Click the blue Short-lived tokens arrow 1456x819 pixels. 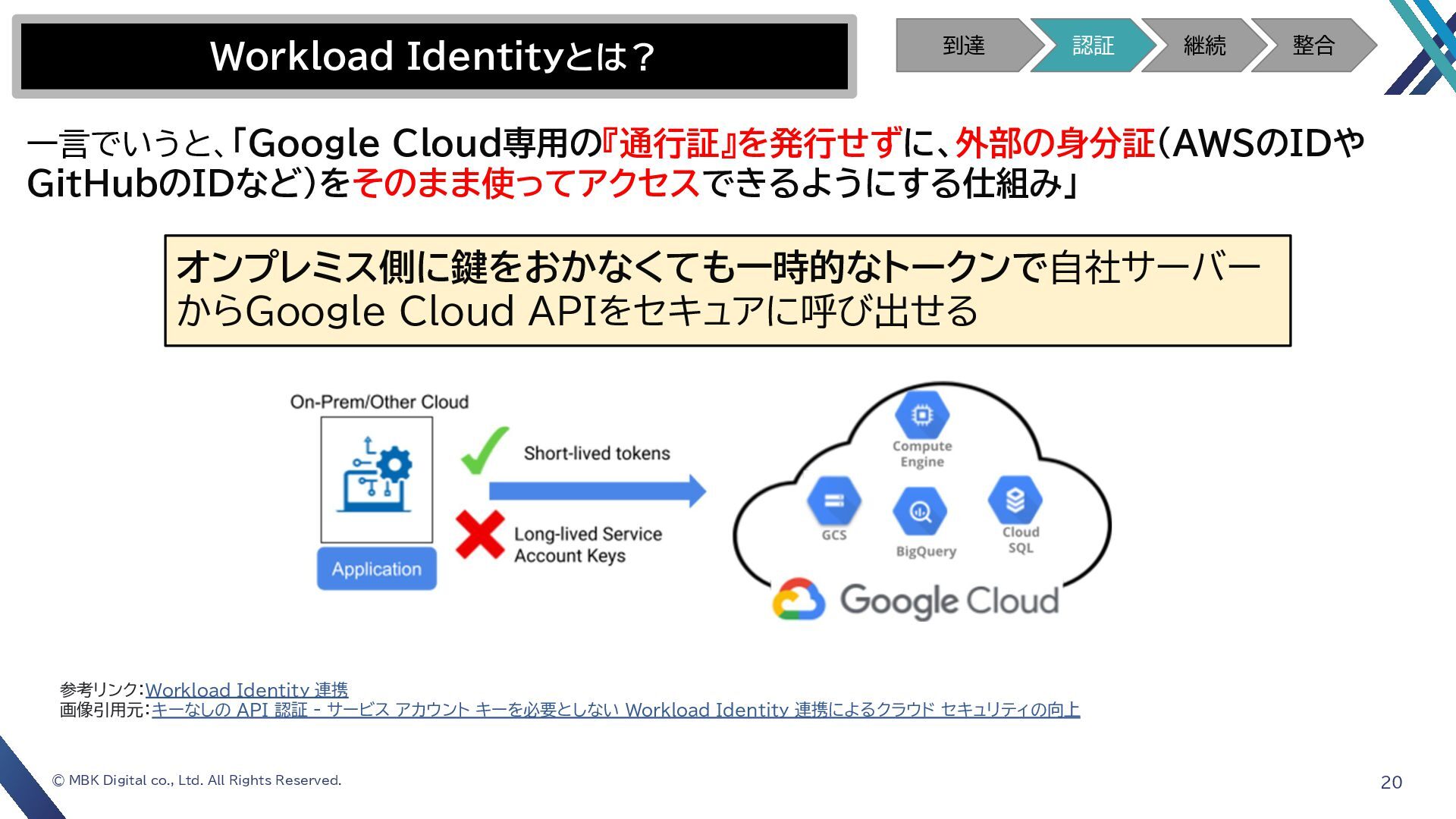pyautogui.click(x=596, y=491)
